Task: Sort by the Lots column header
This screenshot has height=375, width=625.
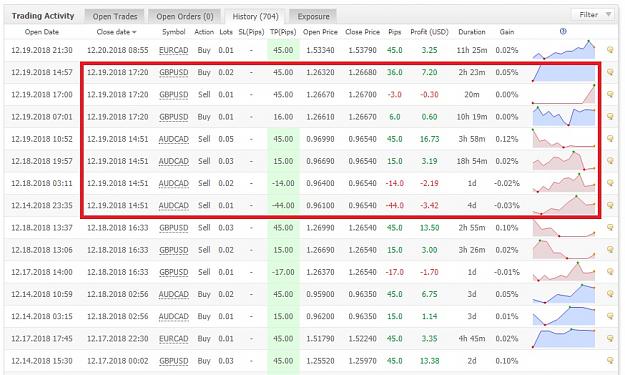Action: (226, 32)
